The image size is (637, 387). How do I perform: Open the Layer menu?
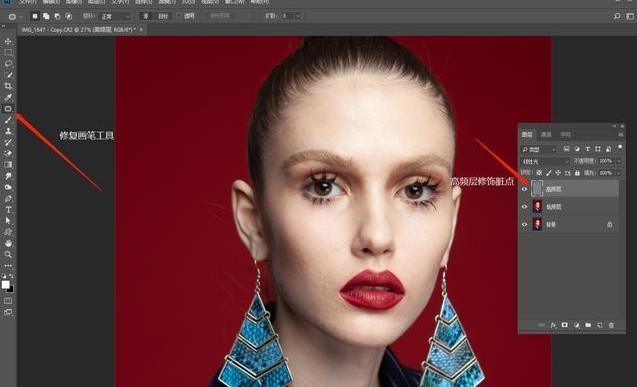point(97,2)
